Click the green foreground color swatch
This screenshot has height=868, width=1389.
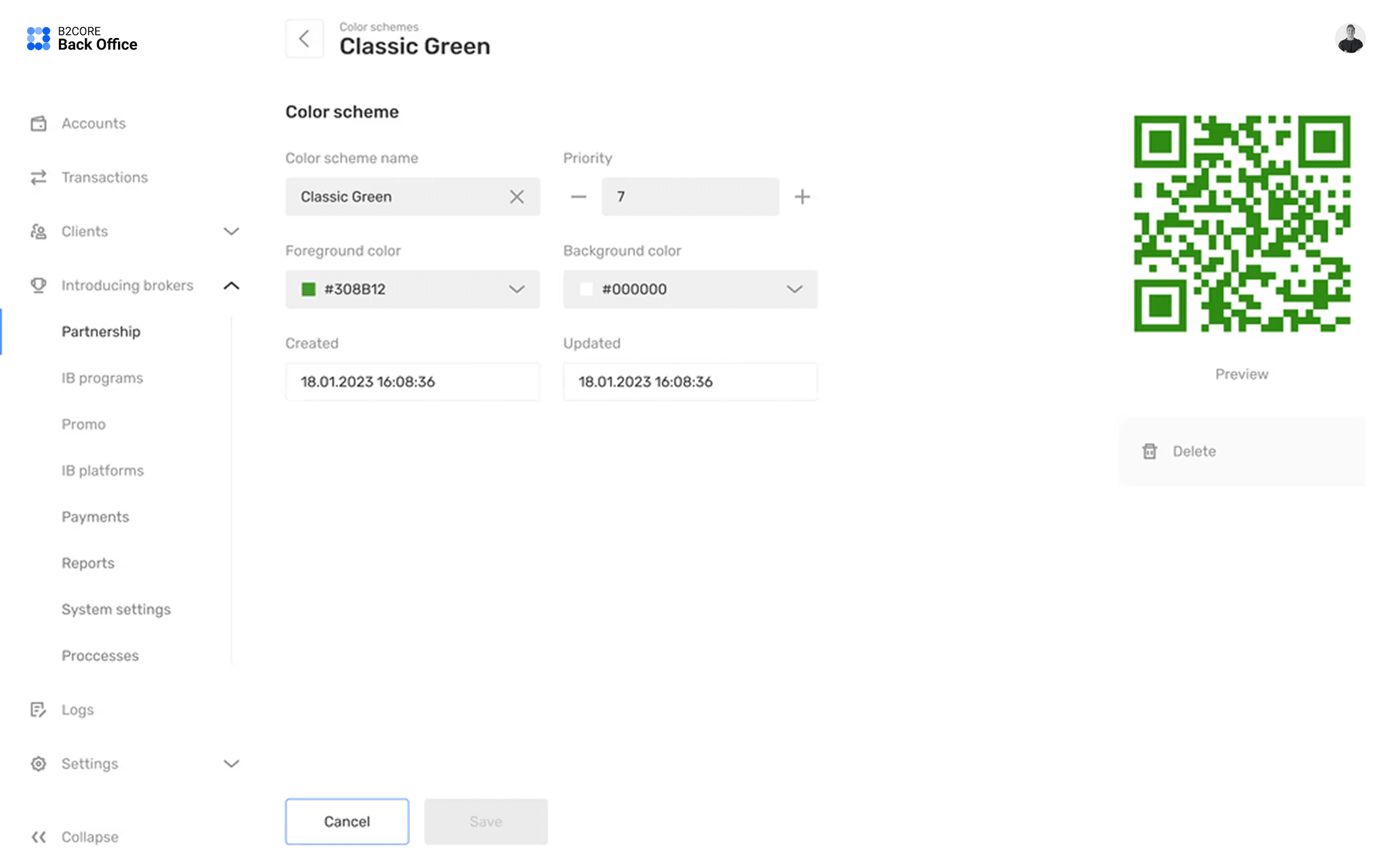[309, 290]
